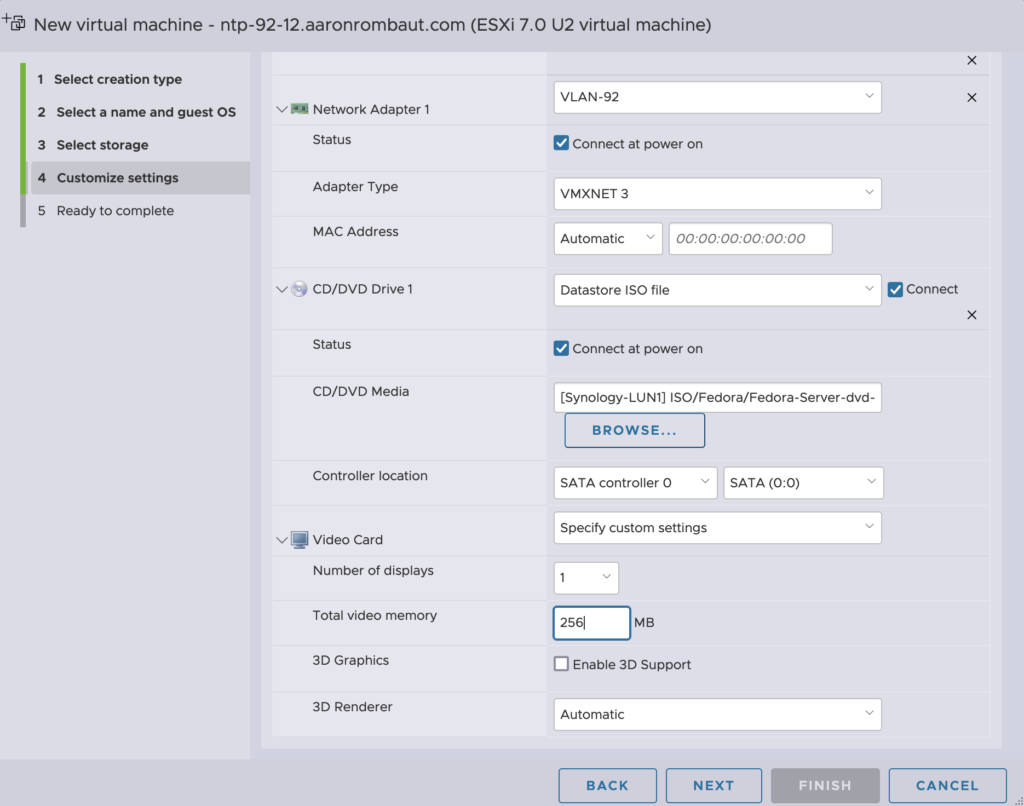
Task: Go to Select storage step
Action: click(102, 145)
